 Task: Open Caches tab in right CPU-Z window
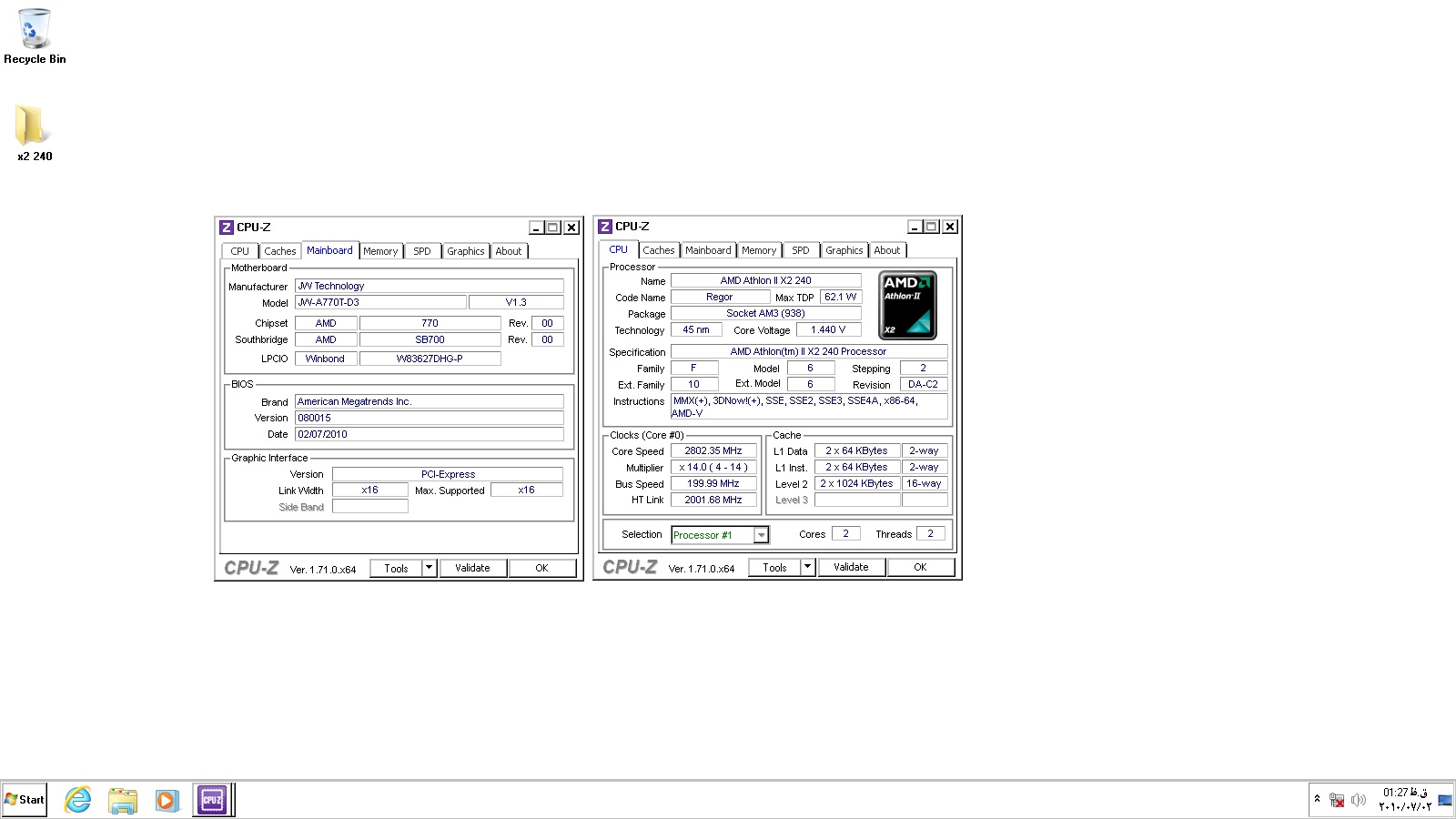click(x=659, y=250)
